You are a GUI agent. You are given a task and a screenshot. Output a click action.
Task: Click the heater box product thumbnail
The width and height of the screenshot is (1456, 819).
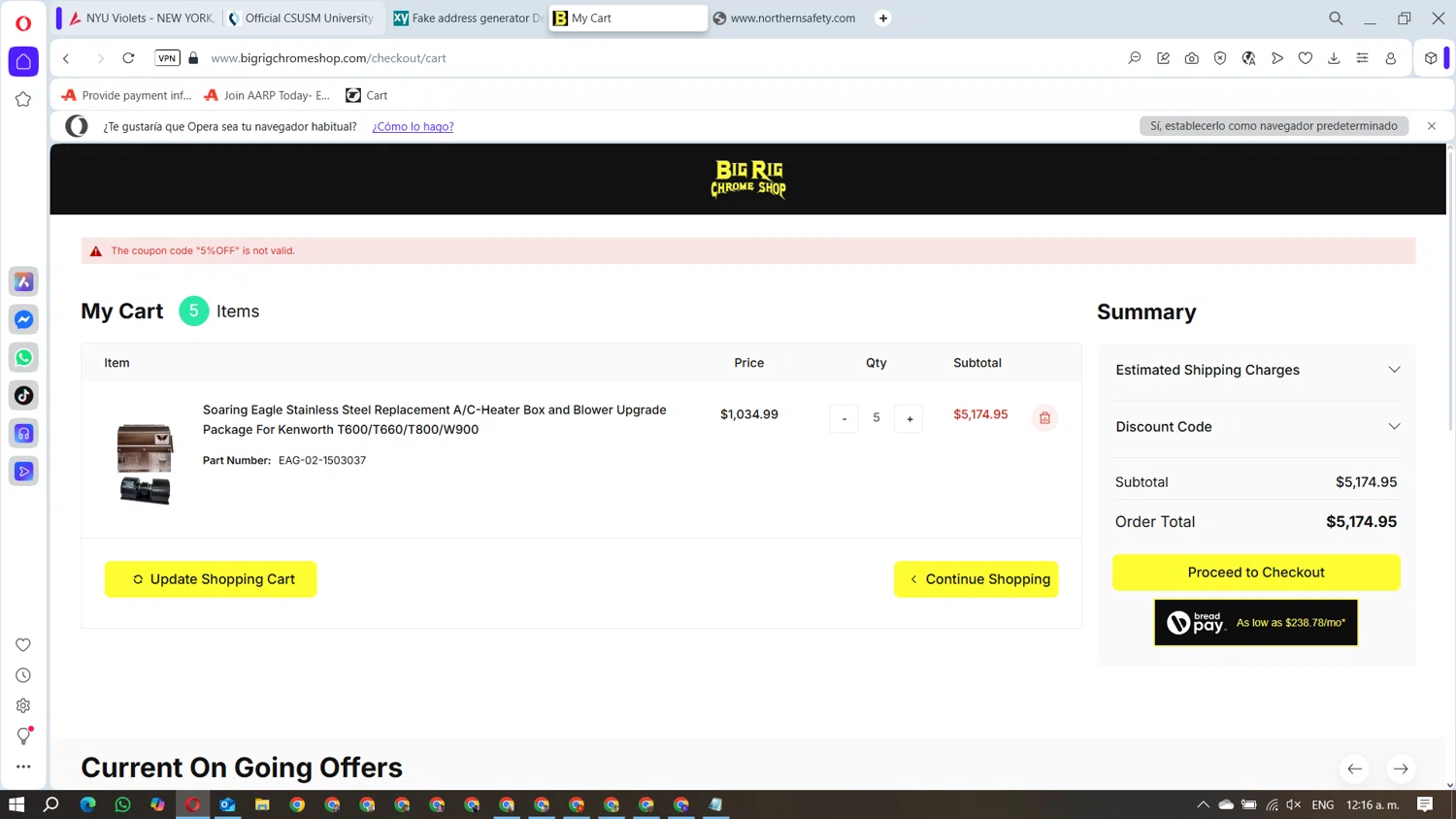[x=145, y=464]
